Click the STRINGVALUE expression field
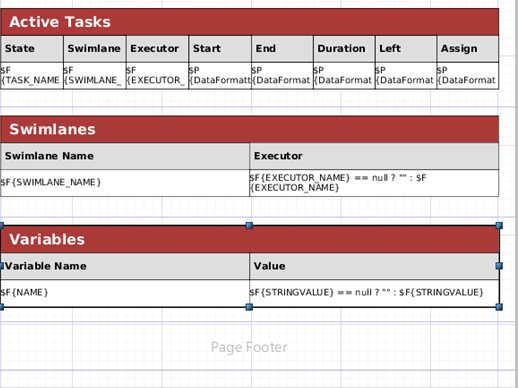Screen dimensions: 519x388 (x=374, y=293)
